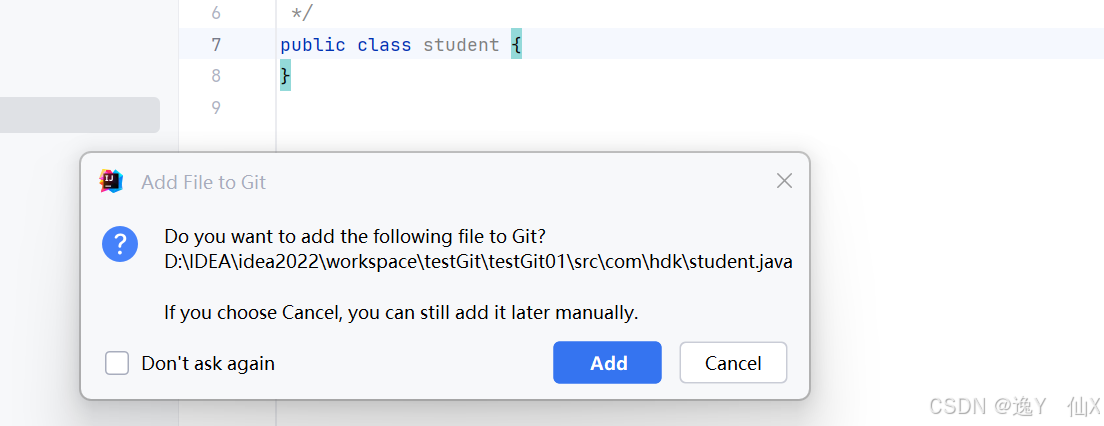Click line number 8 in the gutter
Image resolution: width=1104 pixels, height=426 pixels.
pyautogui.click(x=216, y=76)
